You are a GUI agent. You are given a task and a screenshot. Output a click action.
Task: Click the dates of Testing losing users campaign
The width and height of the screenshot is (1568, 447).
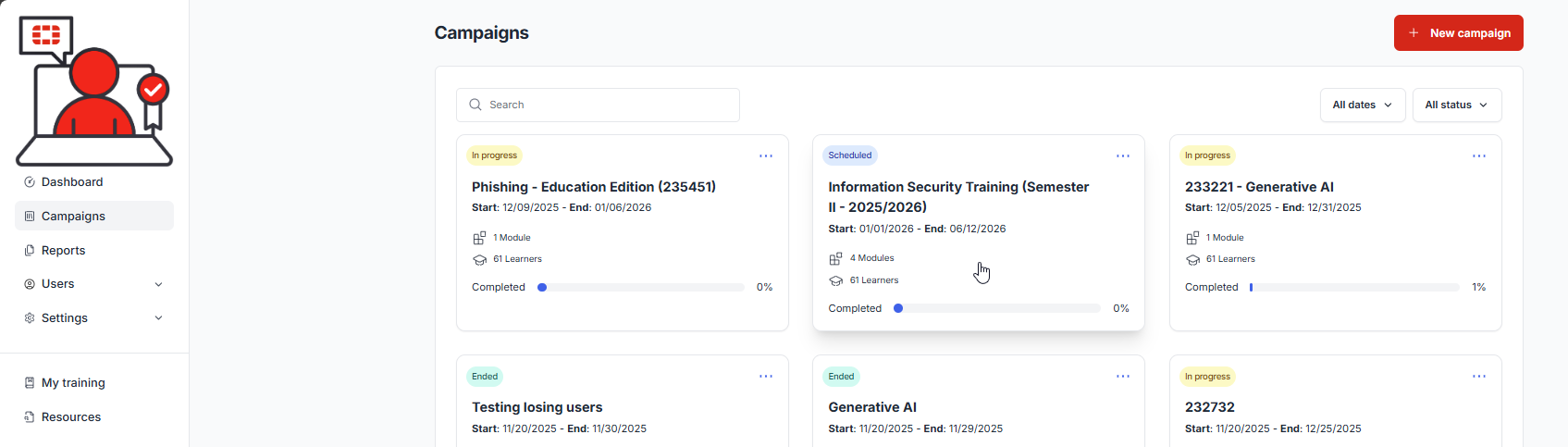[x=559, y=428]
